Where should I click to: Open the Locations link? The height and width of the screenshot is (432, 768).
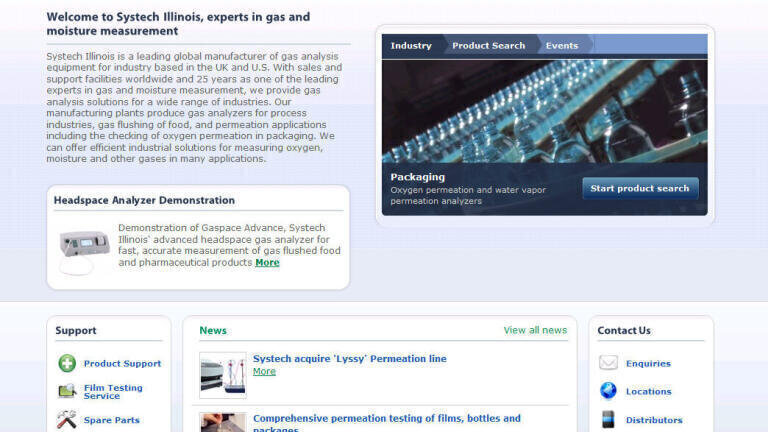click(648, 391)
